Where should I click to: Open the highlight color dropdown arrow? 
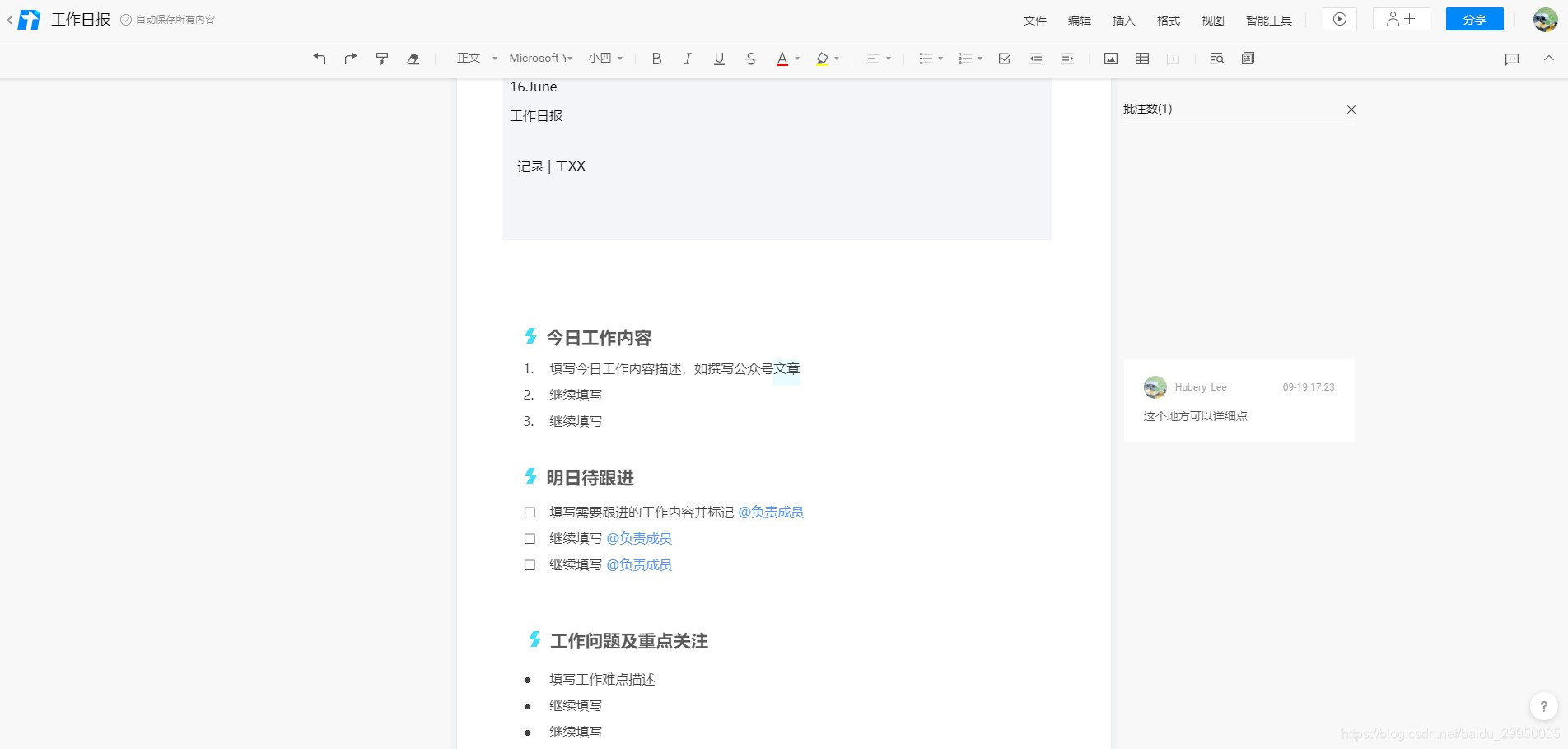[x=837, y=59]
